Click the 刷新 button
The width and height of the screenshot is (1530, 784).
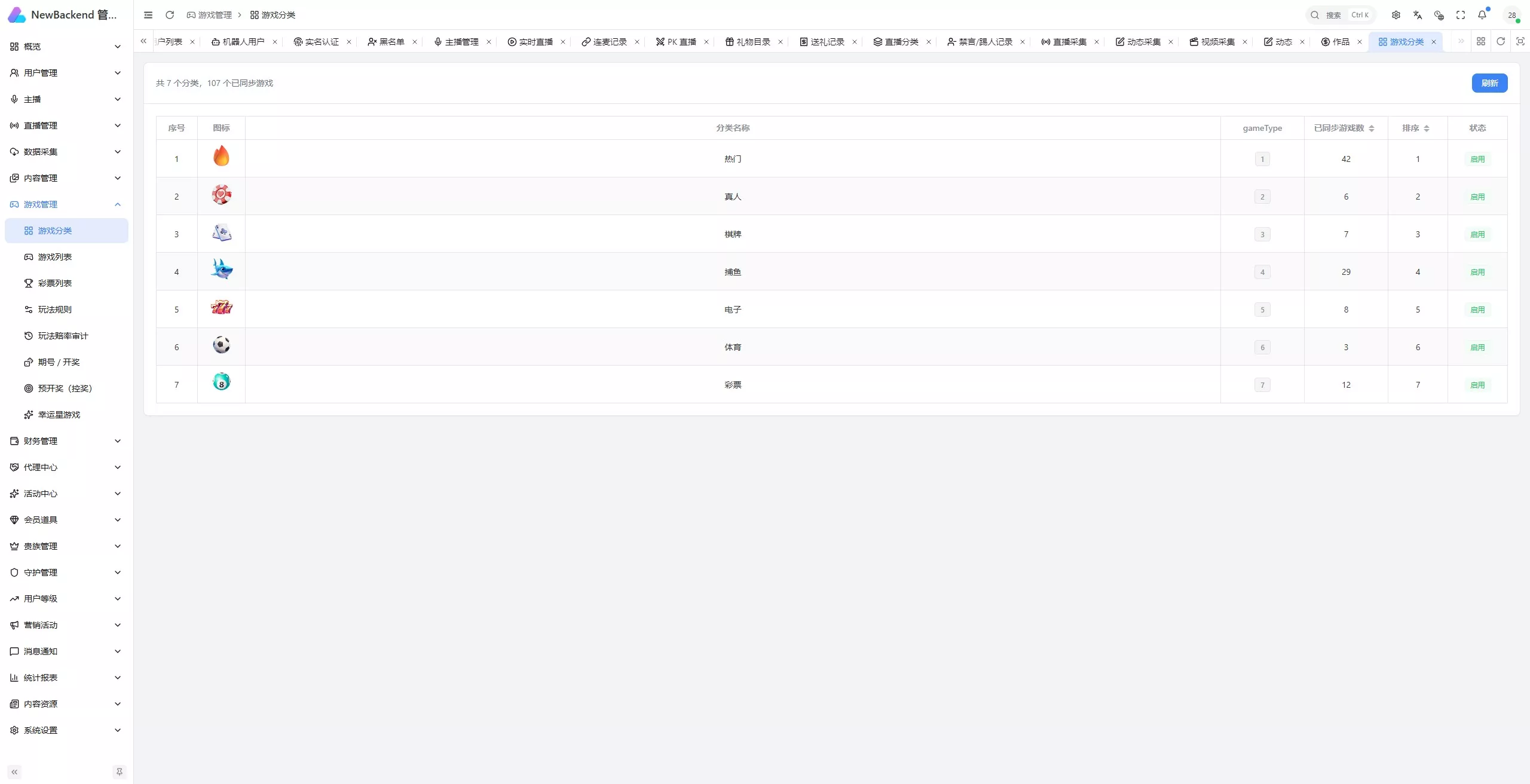coord(1489,83)
